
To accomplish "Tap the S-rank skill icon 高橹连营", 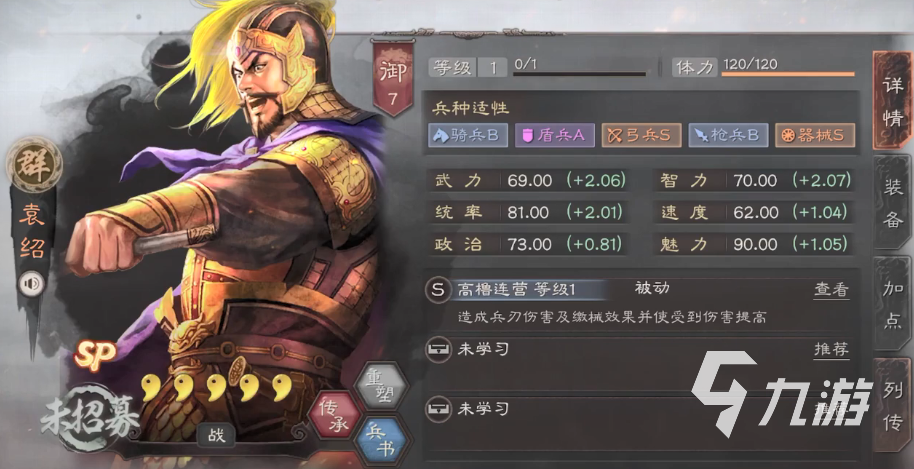I will tap(438, 290).
